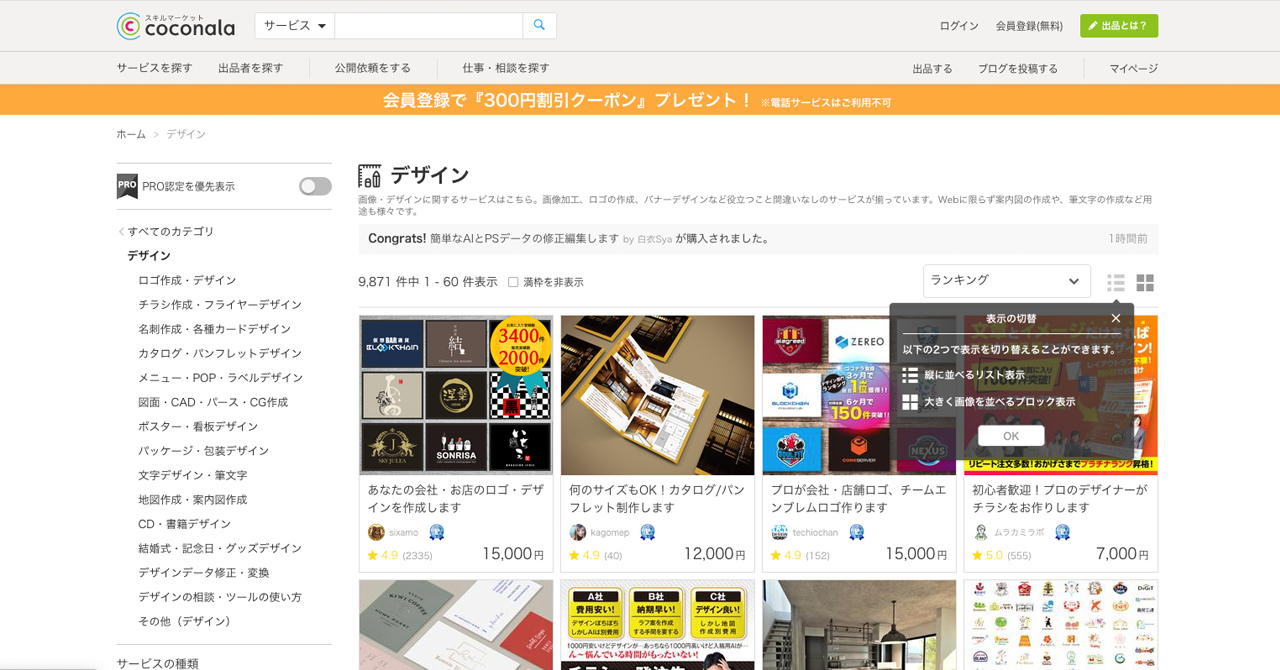Click the badge icon next to sixamo
1280x670 pixels.
pyautogui.click(x=437, y=532)
